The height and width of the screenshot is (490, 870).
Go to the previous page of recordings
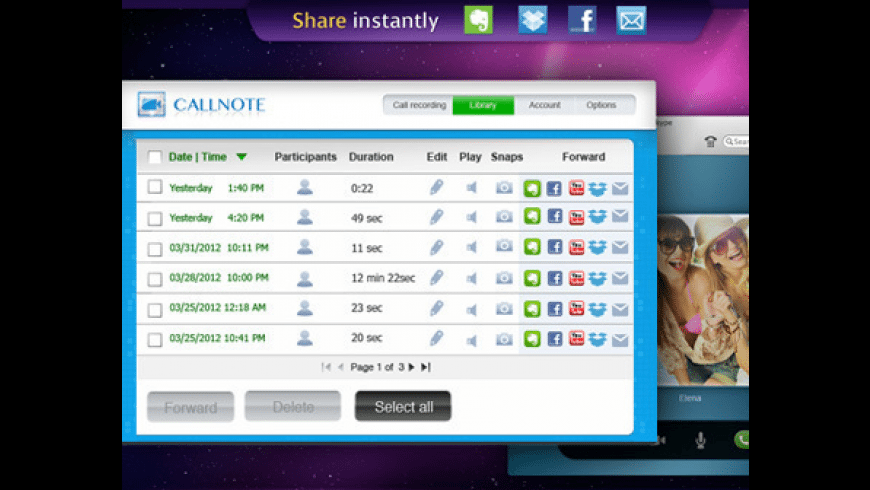point(341,367)
